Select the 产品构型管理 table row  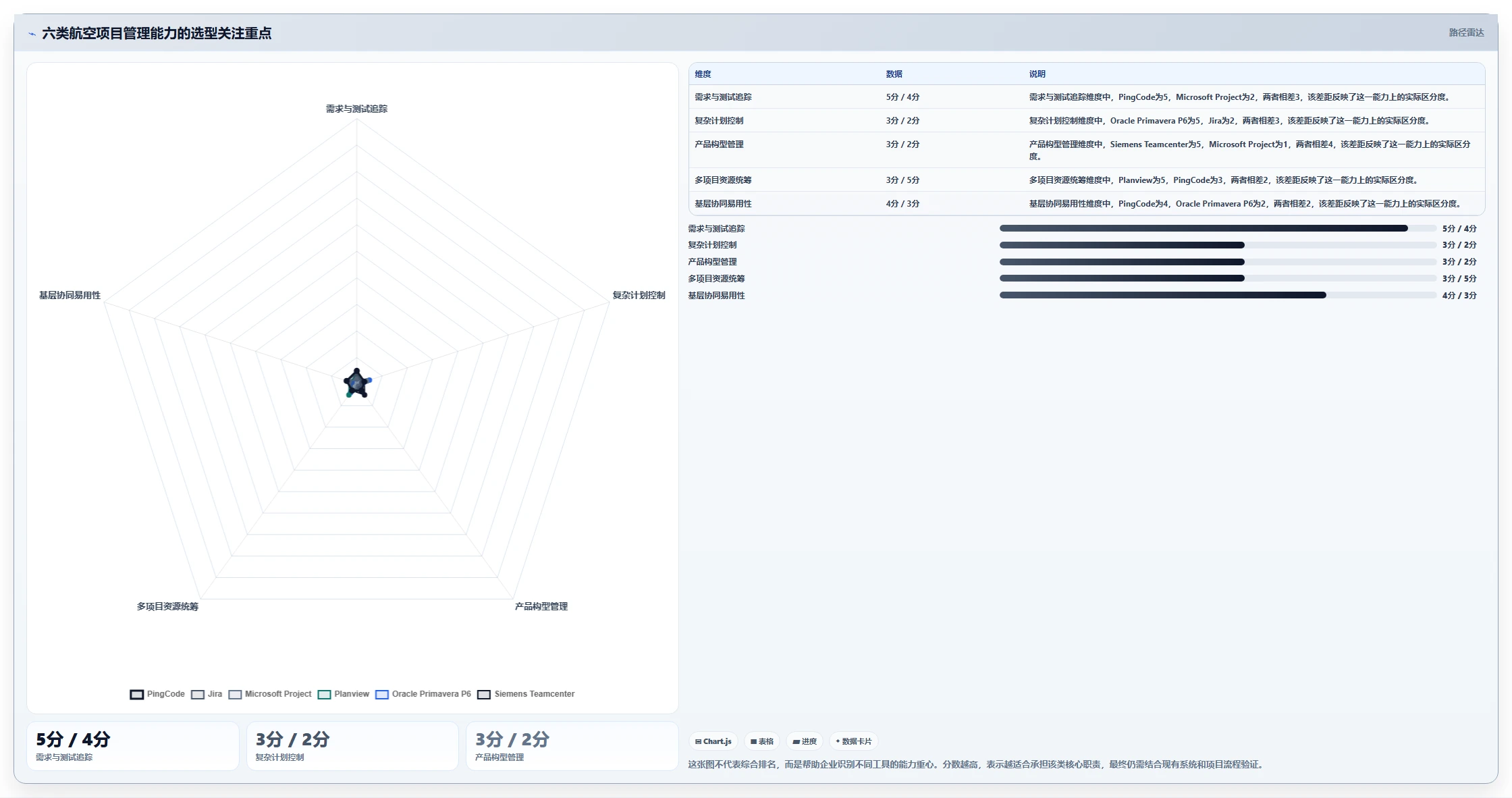1087,150
